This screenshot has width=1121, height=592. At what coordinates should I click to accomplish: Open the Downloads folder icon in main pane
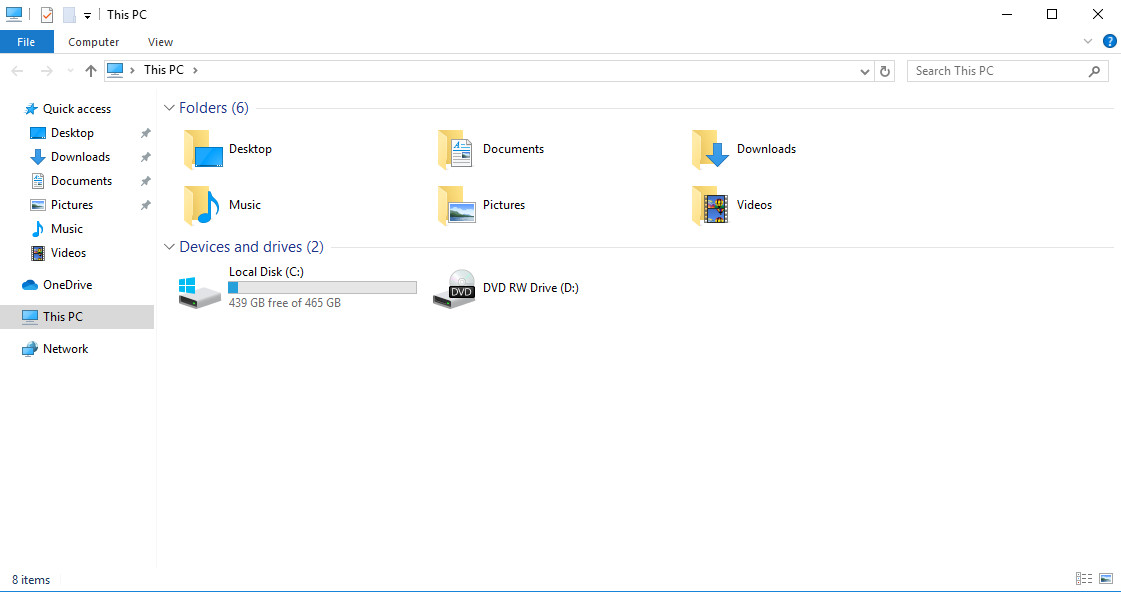tap(710, 149)
